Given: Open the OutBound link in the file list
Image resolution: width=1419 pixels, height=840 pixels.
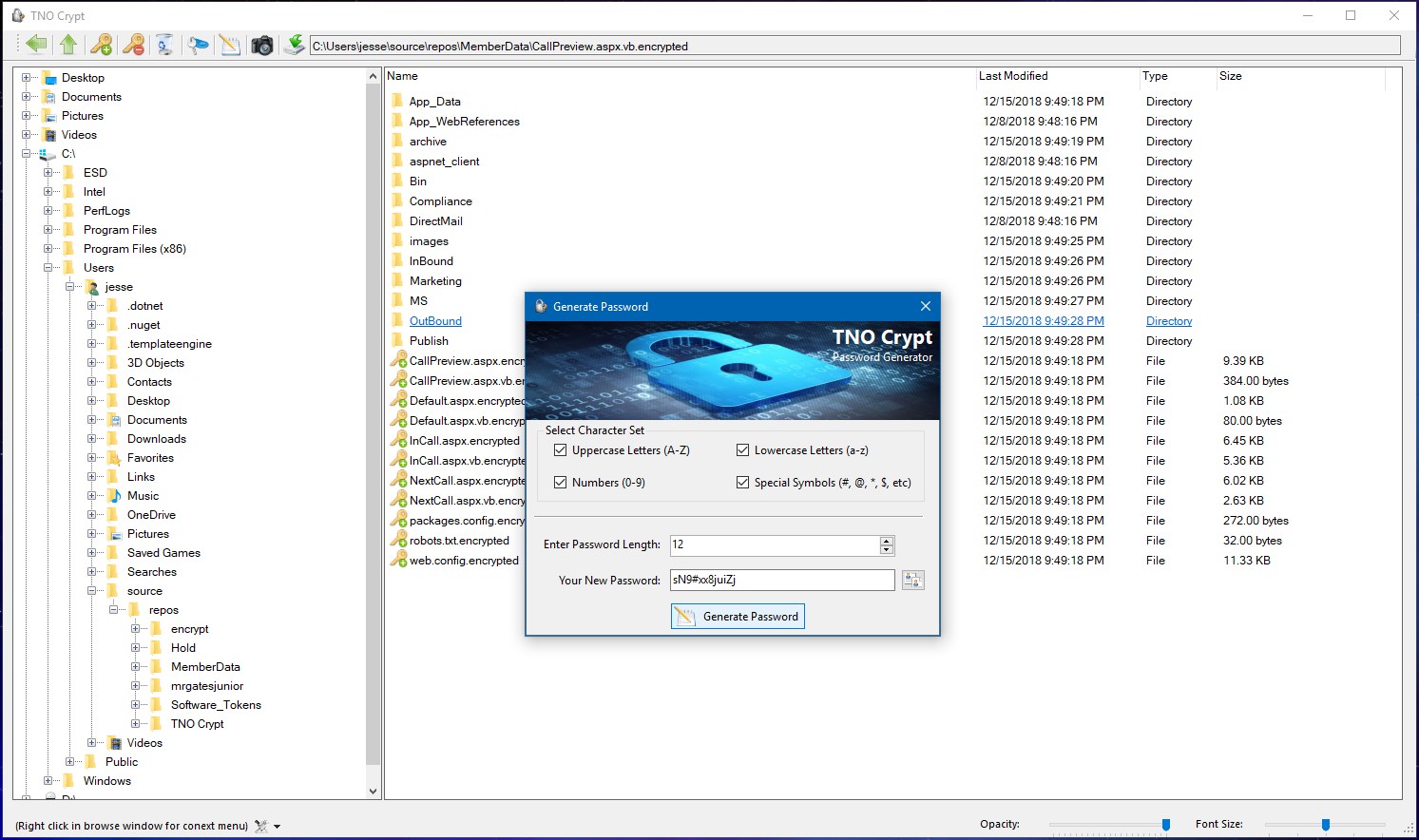Looking at the screenshot, I should tap(434, 320).
